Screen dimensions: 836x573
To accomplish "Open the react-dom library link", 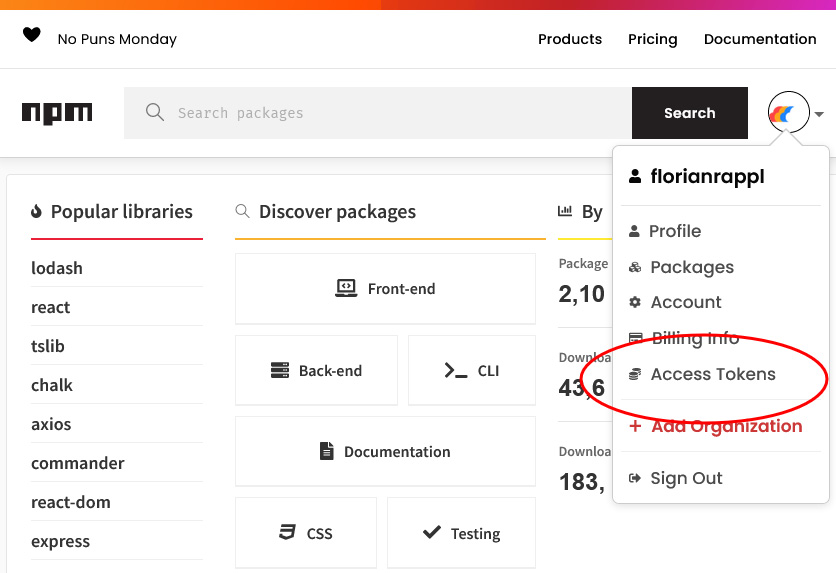I will 71,502.
